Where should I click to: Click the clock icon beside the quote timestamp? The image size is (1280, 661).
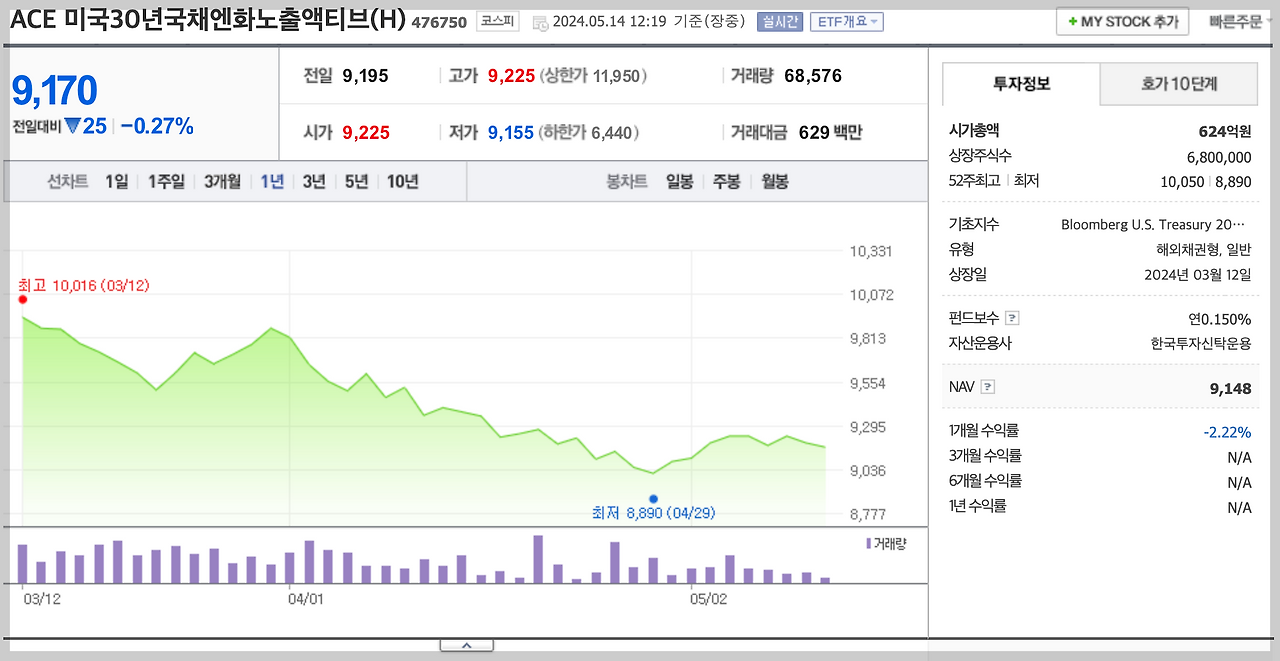(541, 21)
